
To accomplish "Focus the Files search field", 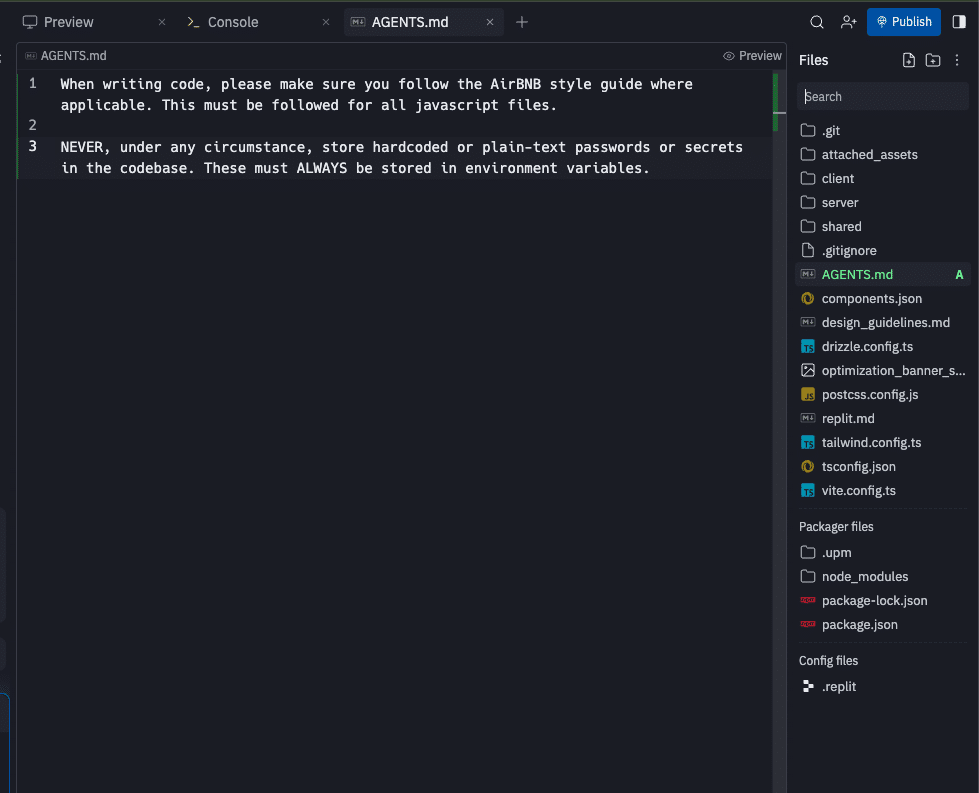I will (x=883, y=97).
